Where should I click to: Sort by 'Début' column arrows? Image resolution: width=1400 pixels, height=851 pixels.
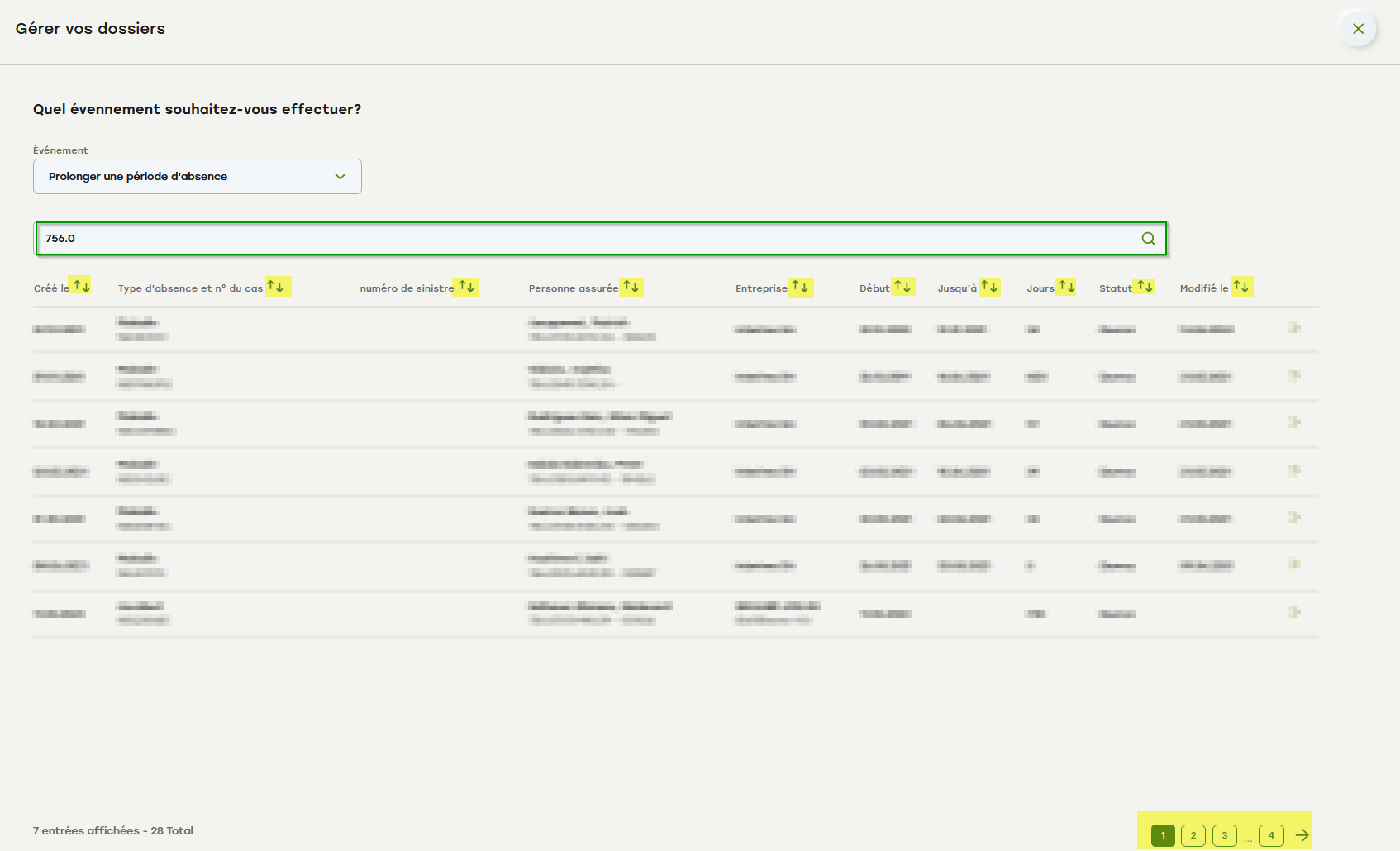point(902,287)
